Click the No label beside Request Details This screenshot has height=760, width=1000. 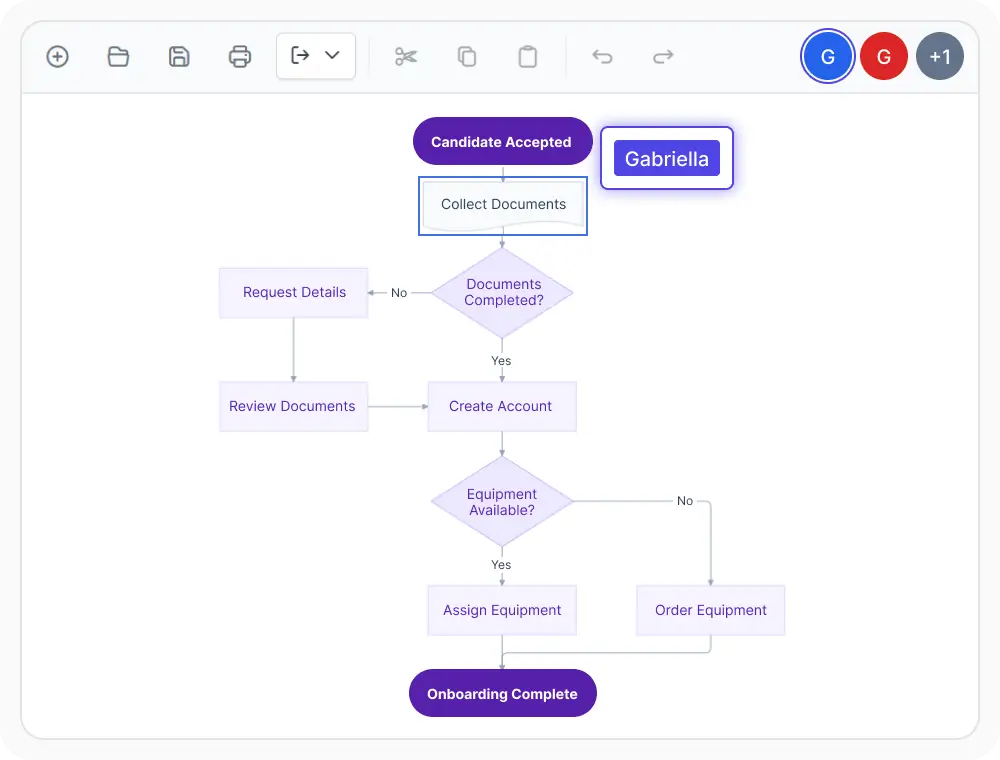pos(399,293)
